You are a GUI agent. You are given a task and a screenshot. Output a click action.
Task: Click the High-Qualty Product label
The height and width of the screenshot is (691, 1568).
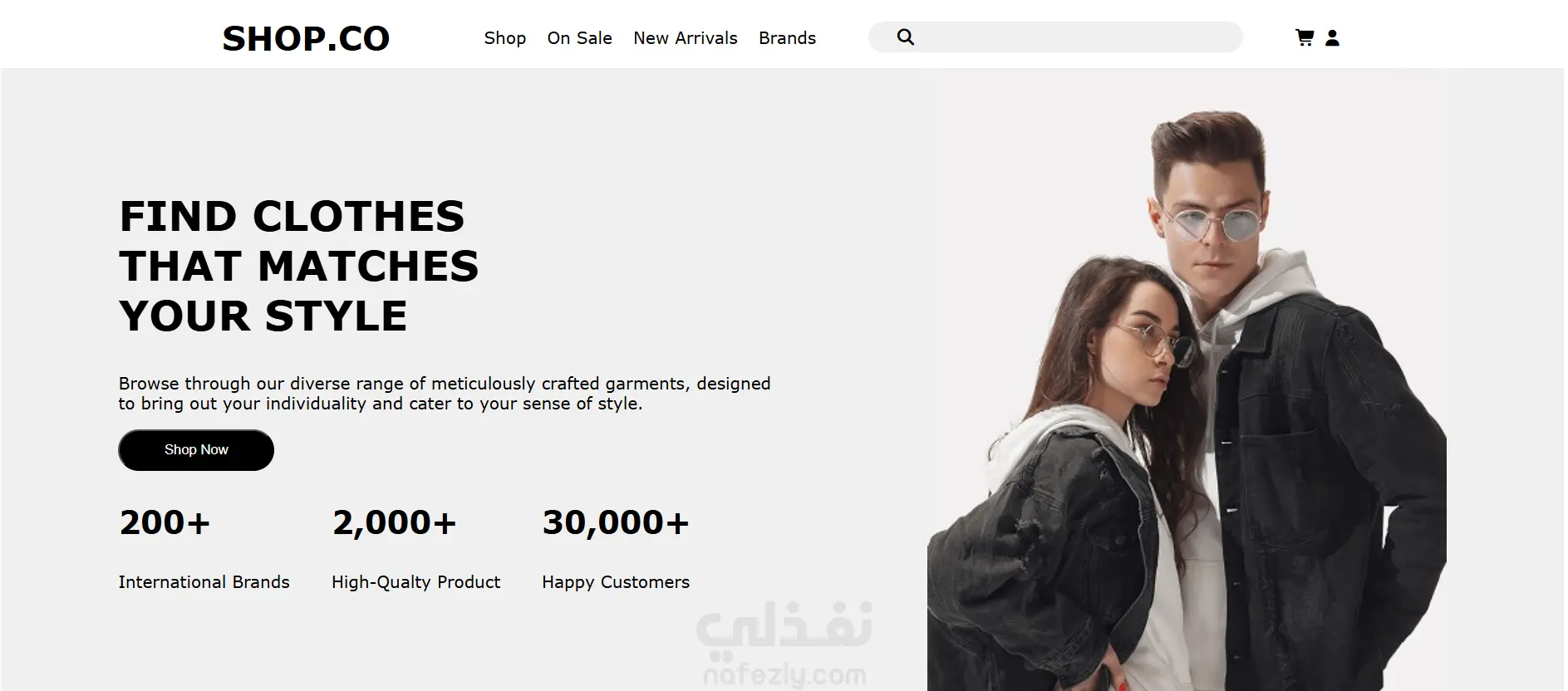415,582
